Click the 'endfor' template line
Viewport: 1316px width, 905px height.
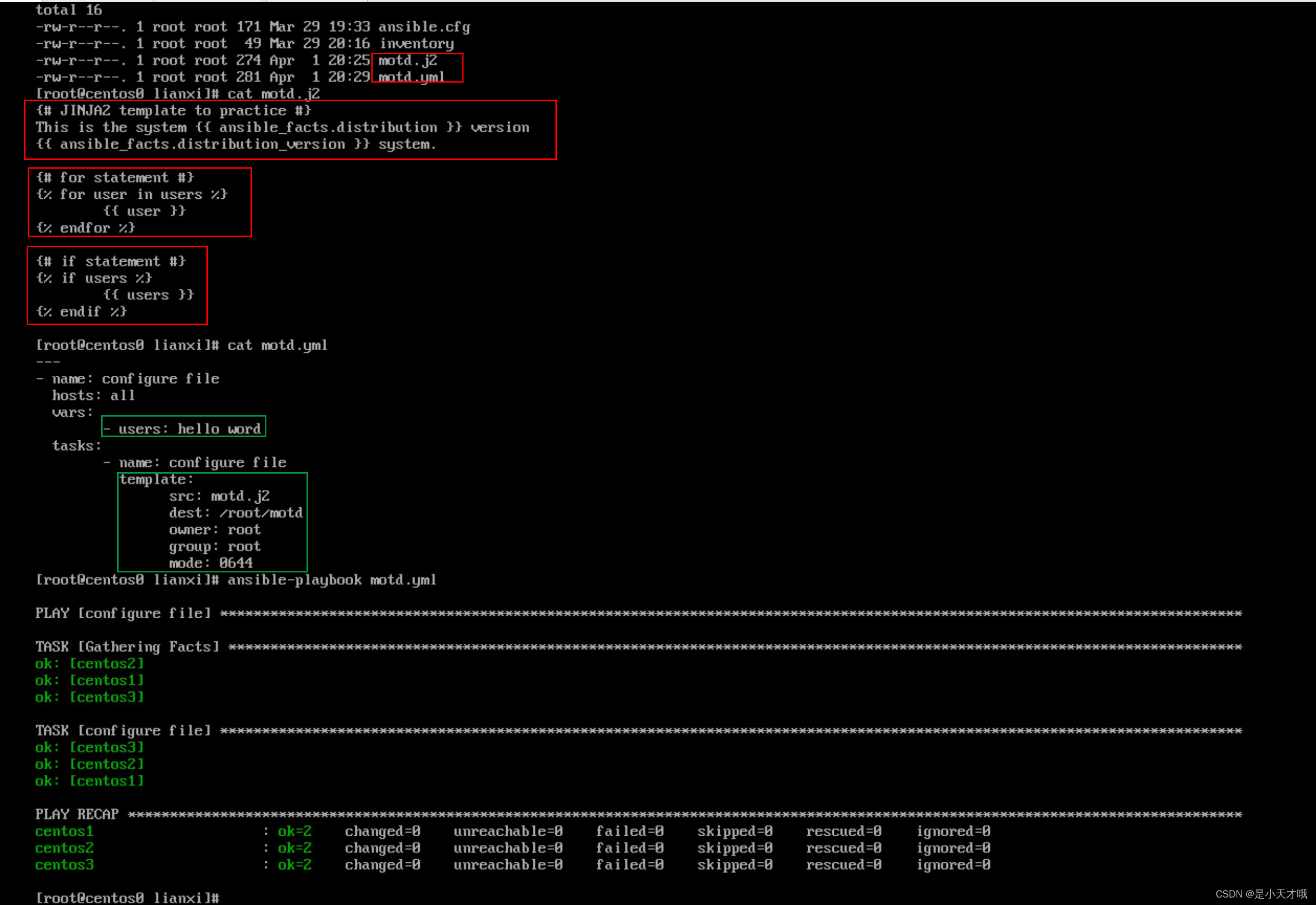click(x=85, y=228)
